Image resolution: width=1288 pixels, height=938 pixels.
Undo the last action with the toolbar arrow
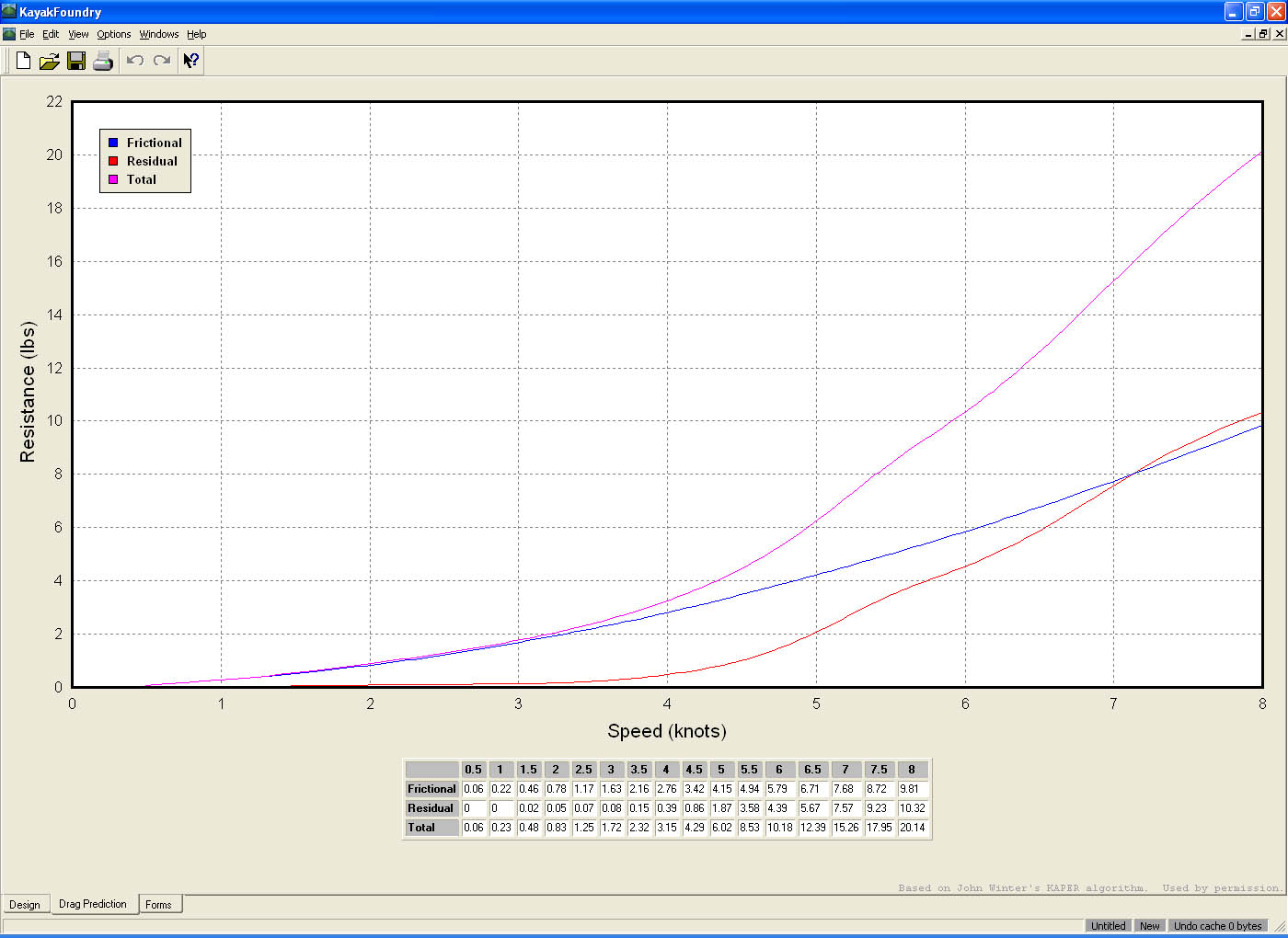click(135, 61)
